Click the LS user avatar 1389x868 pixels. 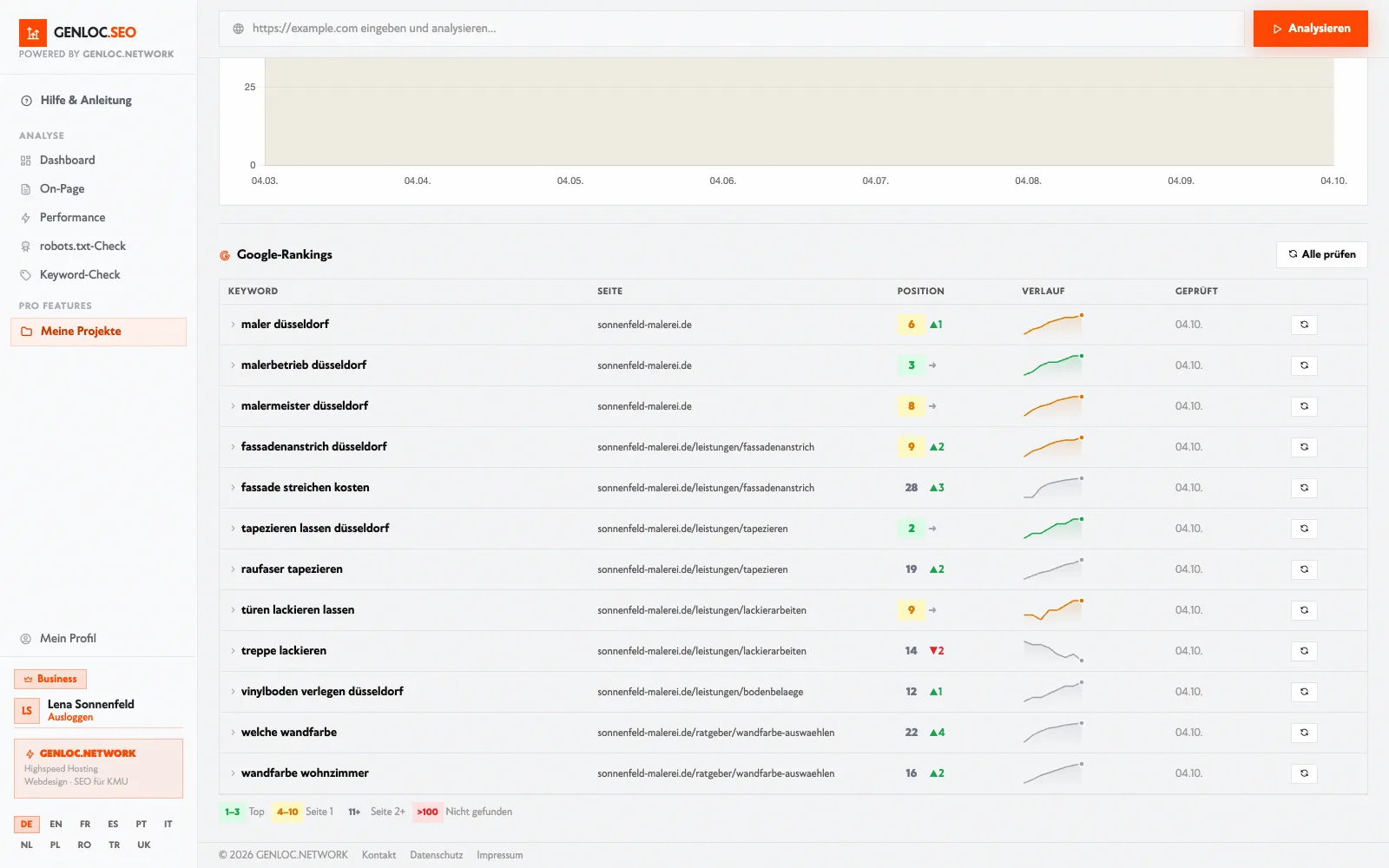(x=27, y=710)
